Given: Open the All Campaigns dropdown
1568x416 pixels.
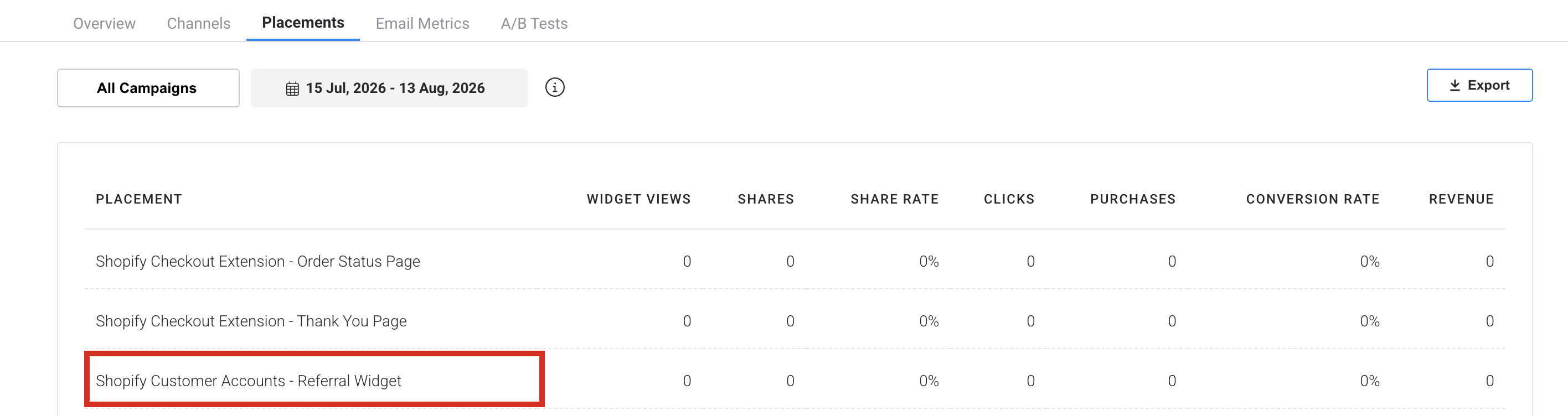Looking at the screenshot, I should [x=148, y=88].
